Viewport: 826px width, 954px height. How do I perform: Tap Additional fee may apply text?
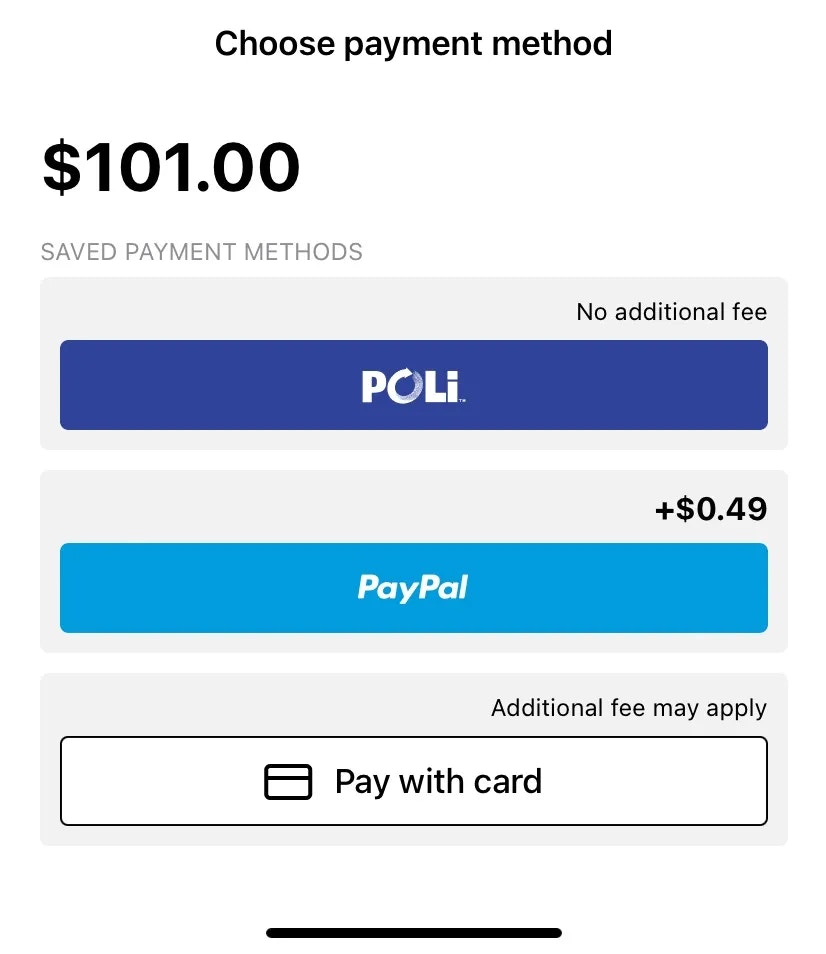[x=629, y=708]
